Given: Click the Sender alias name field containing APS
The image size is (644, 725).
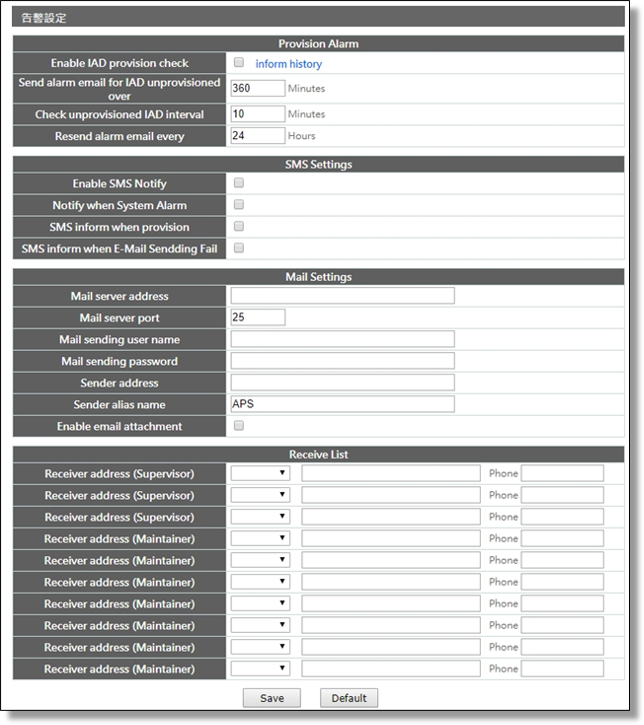Looking at the screenshot, I should click(x=343, y=404).
